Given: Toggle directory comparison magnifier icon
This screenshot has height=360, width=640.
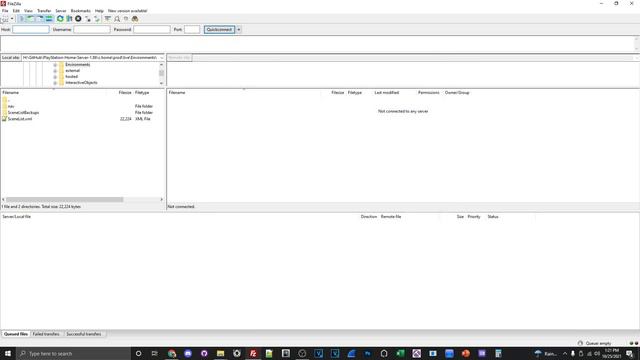Looking at the screenshot, I should 117,19.
